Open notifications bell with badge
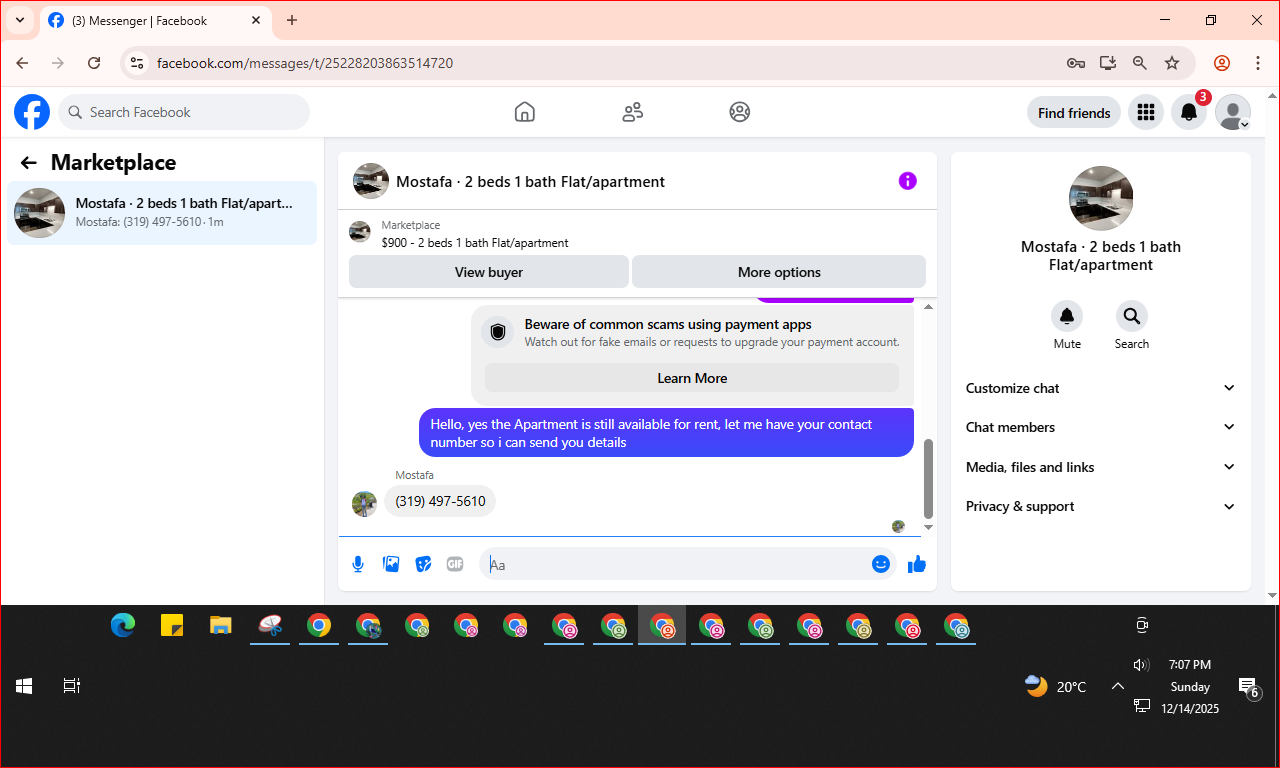The width and height of the screenshot is (1280, 768). [1189, 113]
